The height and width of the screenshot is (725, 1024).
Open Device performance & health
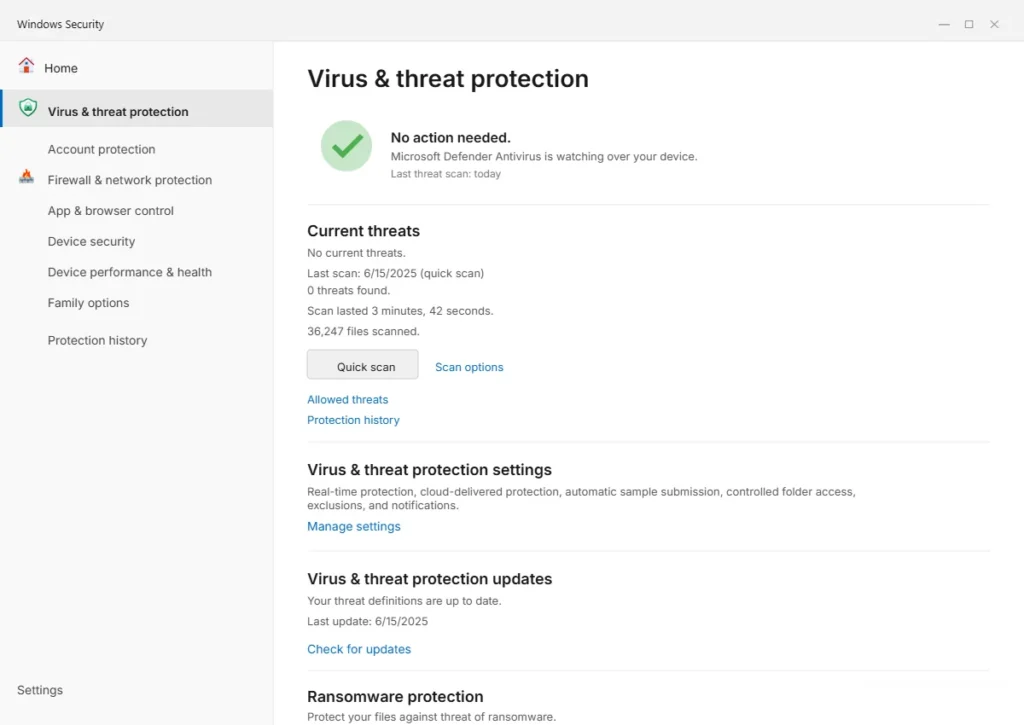(x=129, y=272)
